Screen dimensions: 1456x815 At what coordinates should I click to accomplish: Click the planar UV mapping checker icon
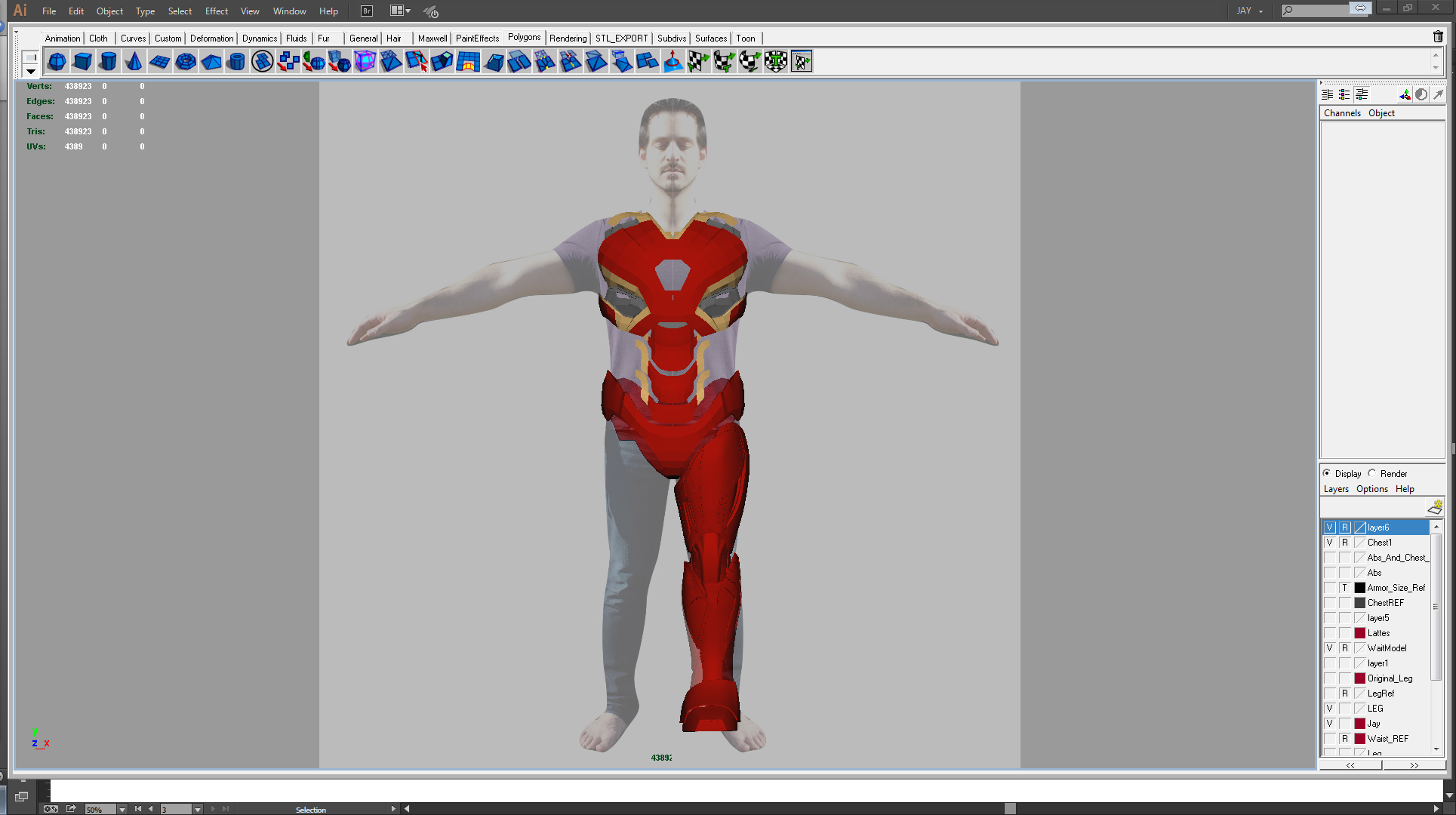698,61
